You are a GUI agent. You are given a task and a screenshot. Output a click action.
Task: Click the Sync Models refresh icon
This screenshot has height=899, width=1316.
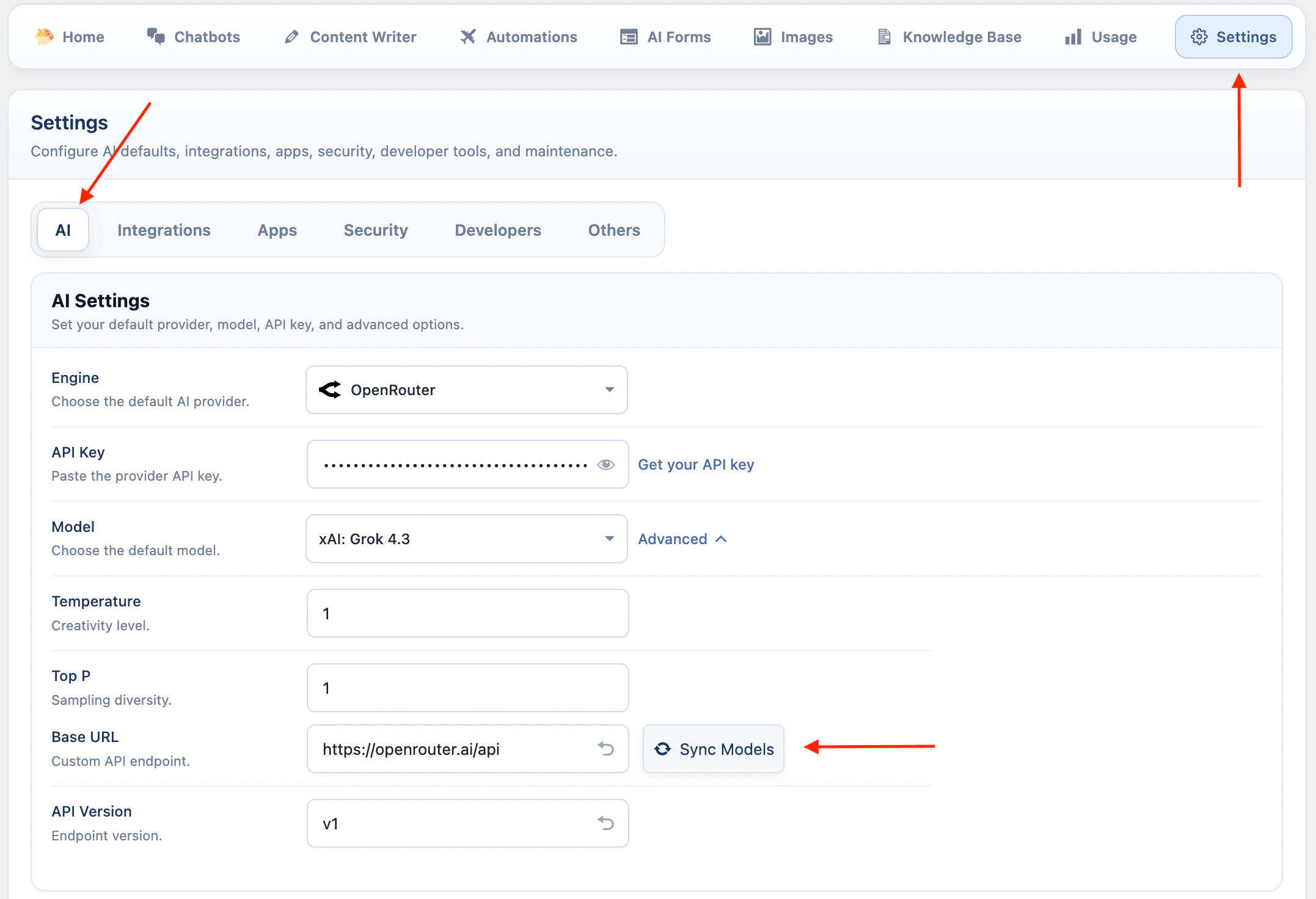[663, 749]
